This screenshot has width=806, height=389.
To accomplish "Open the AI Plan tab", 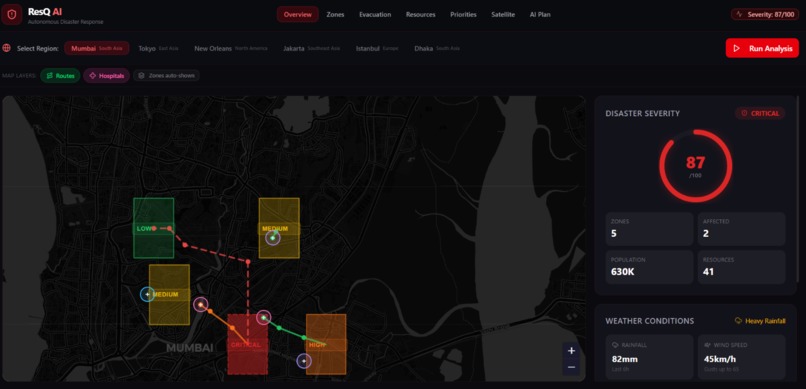I will coord(540,14).
